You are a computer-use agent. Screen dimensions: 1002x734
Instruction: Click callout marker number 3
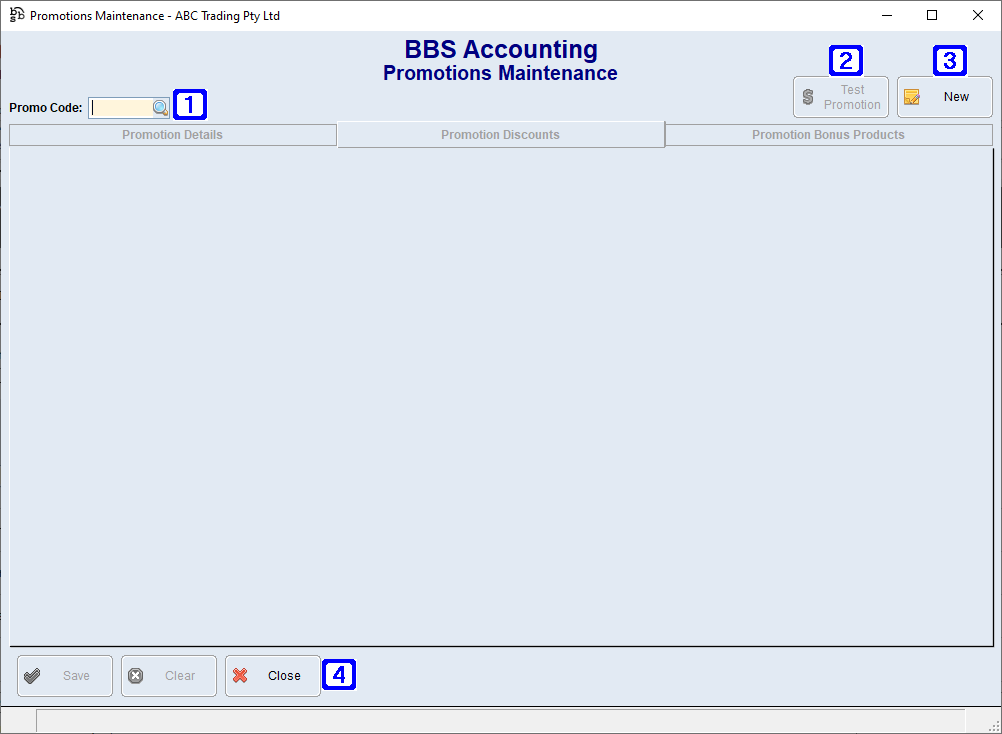tap(950, 61)
